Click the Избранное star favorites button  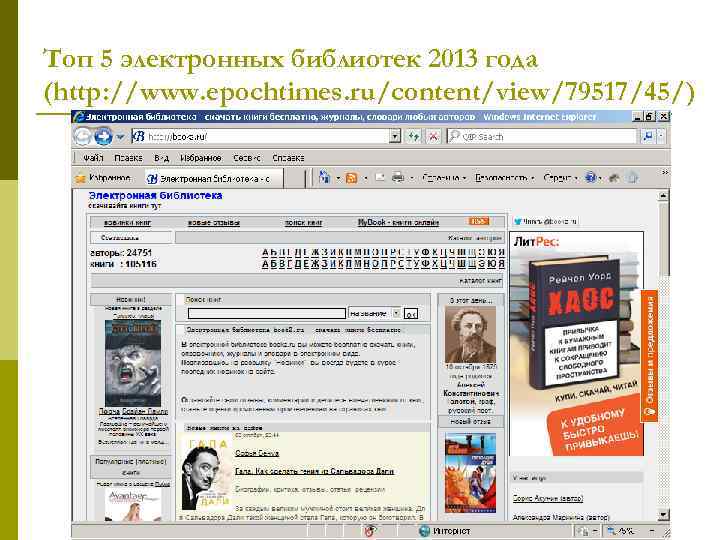pos(105,178)
